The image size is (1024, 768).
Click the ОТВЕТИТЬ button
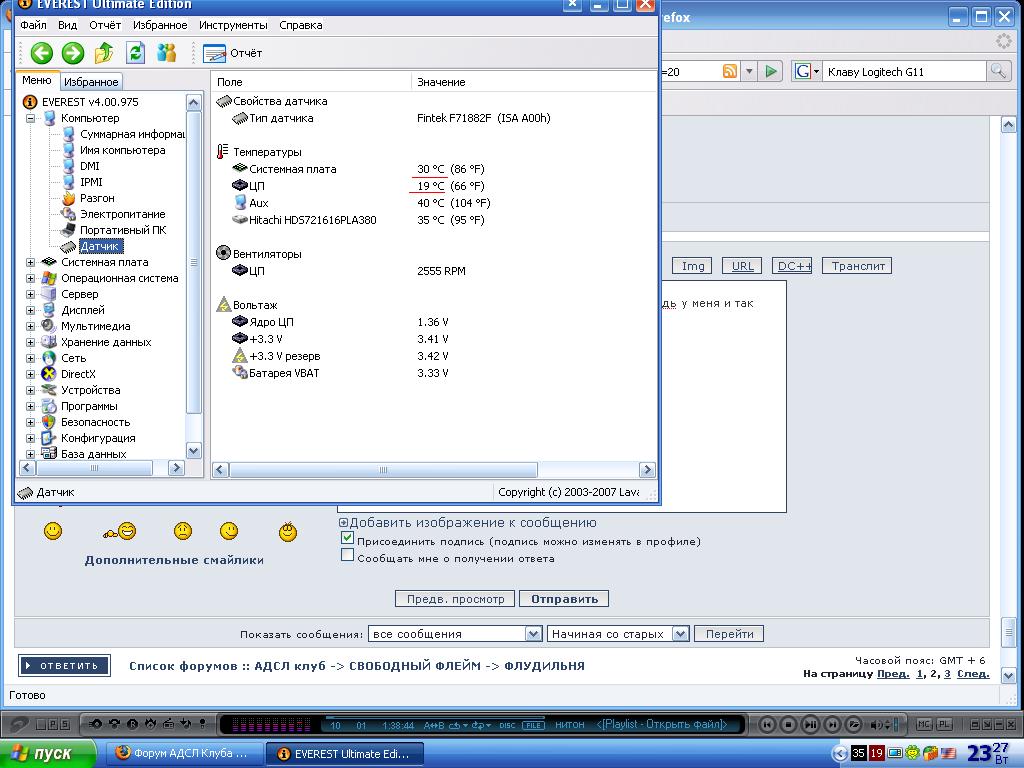(64, 665)
